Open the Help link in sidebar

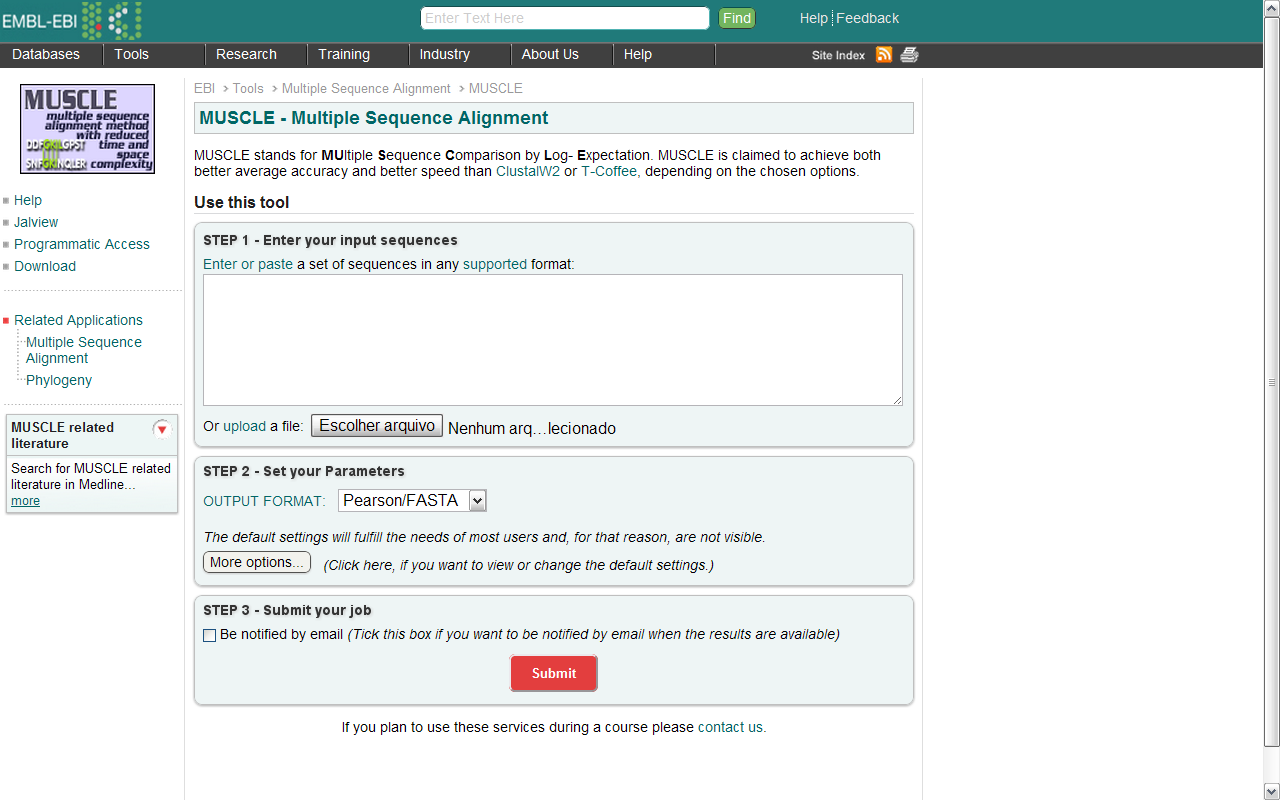28,200
